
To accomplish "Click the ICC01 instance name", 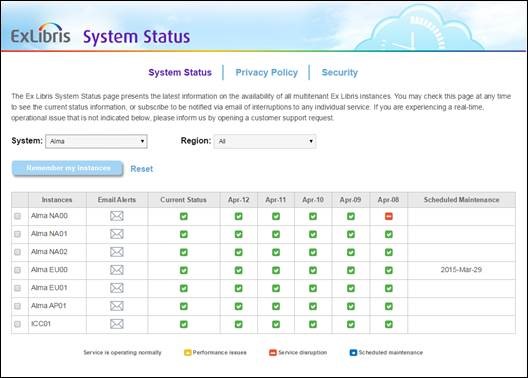I will 41,323.
